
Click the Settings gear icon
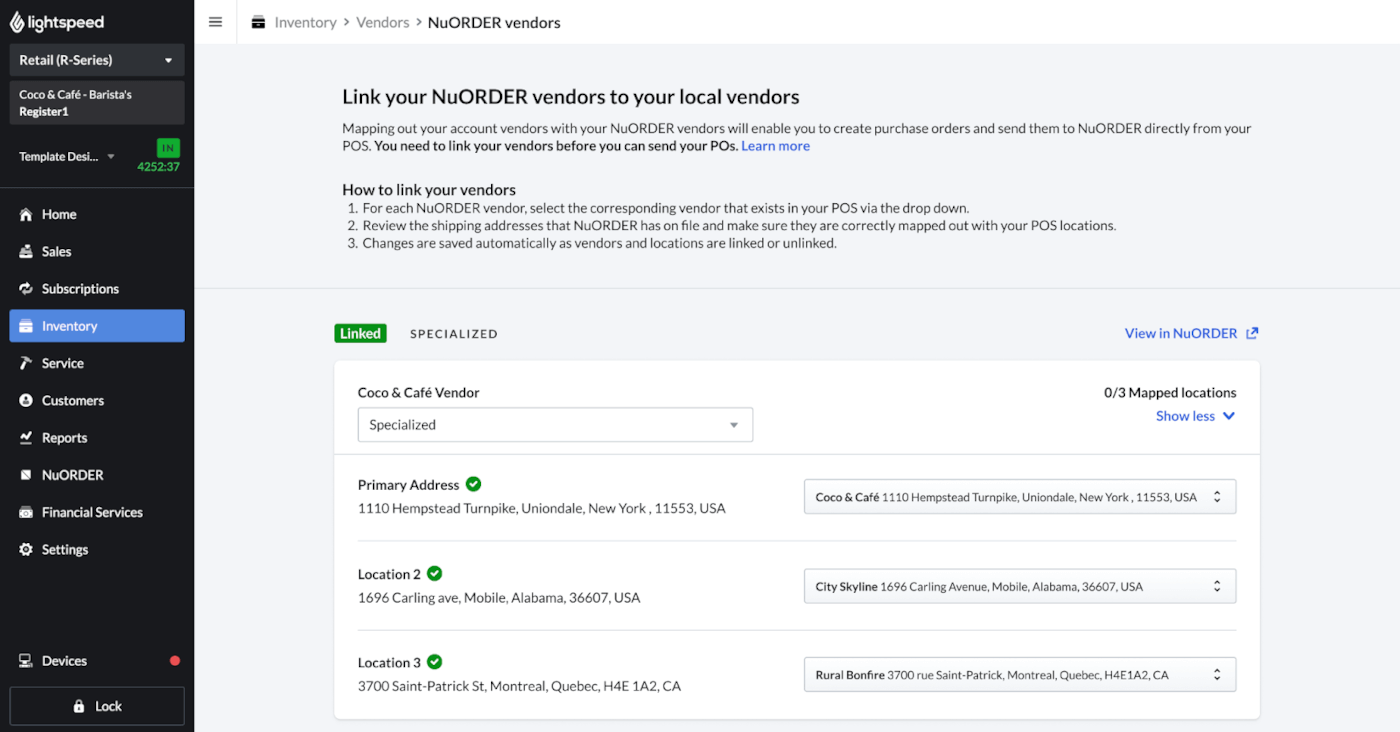click(x=26, y=549)
